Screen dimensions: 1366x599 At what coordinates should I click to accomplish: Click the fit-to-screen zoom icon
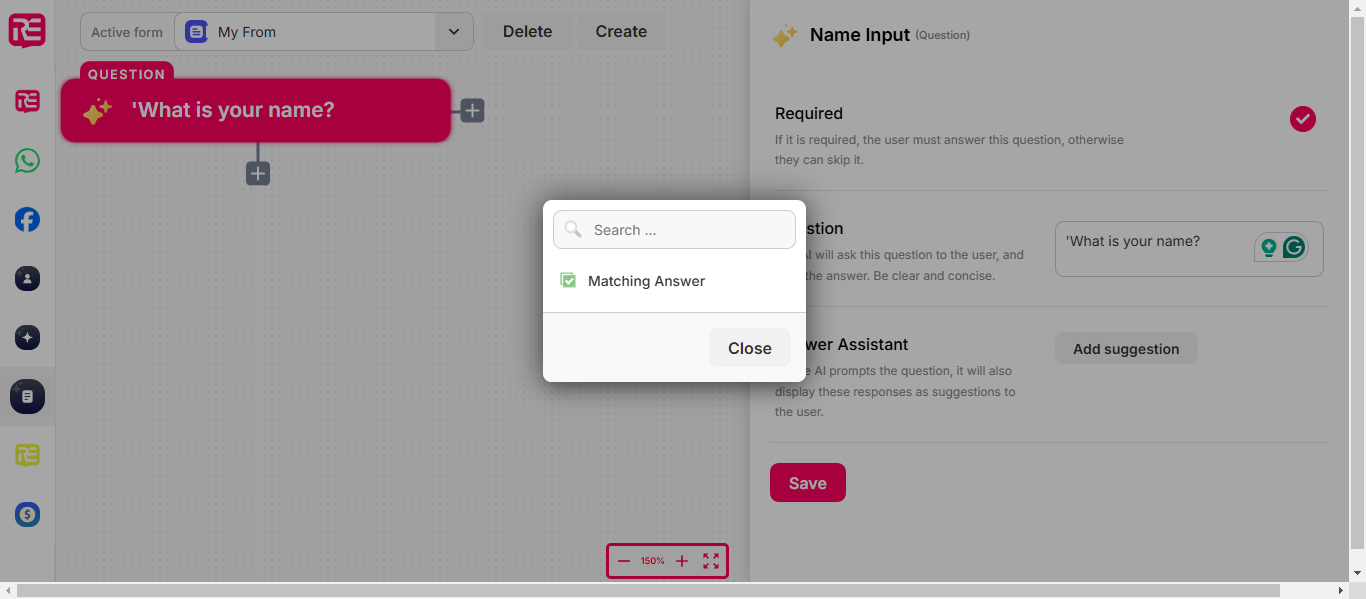711,561
